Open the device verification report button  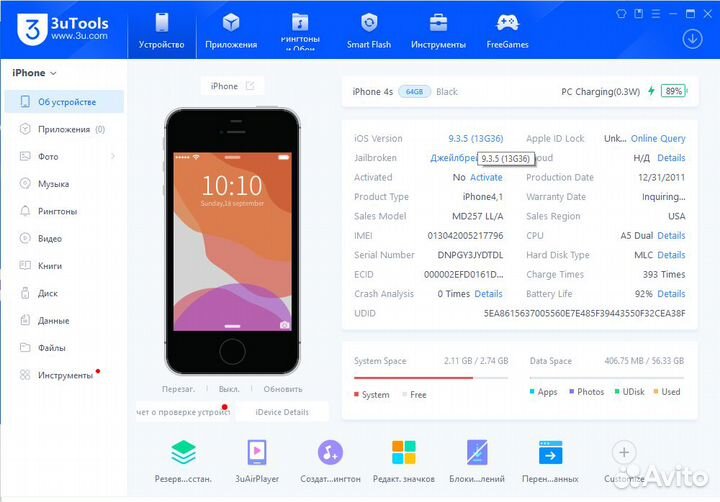click(x=183, y=412)
